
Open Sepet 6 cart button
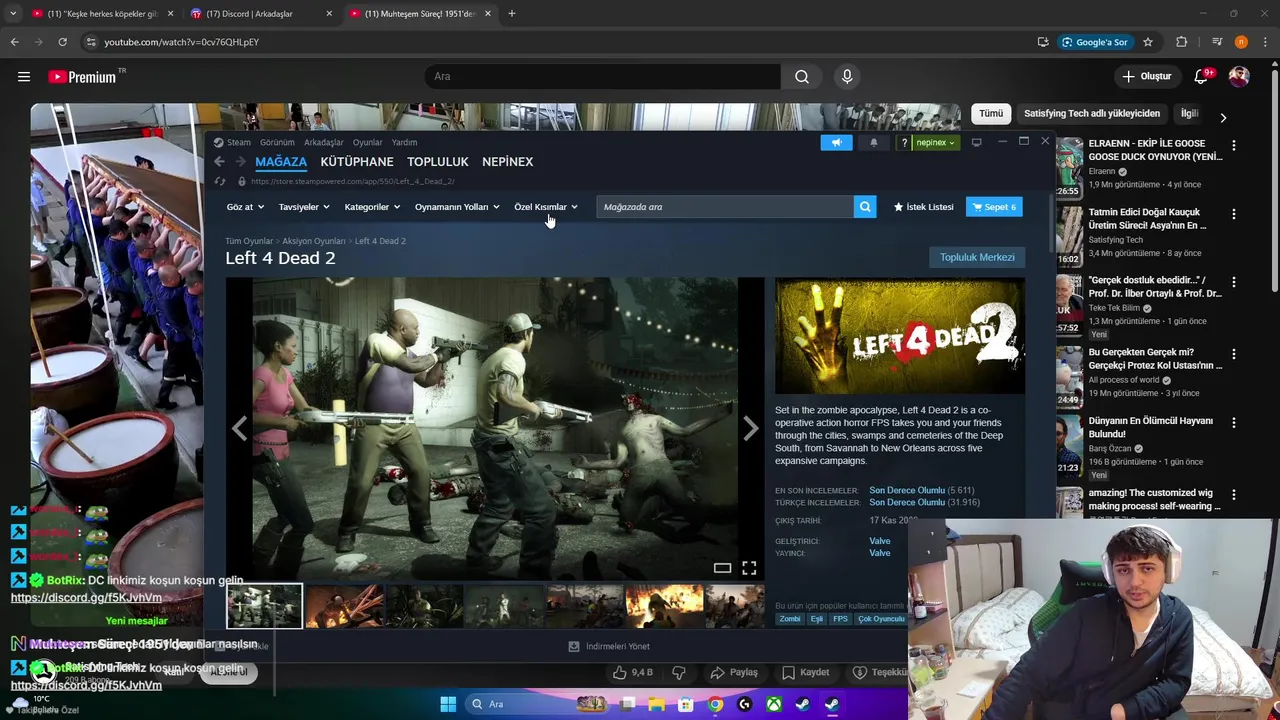click(994, 207)
